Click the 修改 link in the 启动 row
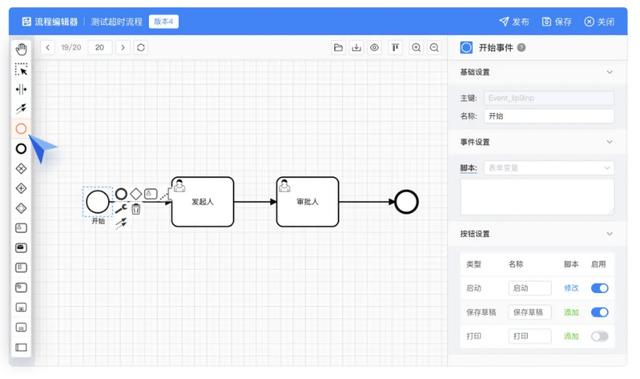640x379 pixels. click(571, 288)
